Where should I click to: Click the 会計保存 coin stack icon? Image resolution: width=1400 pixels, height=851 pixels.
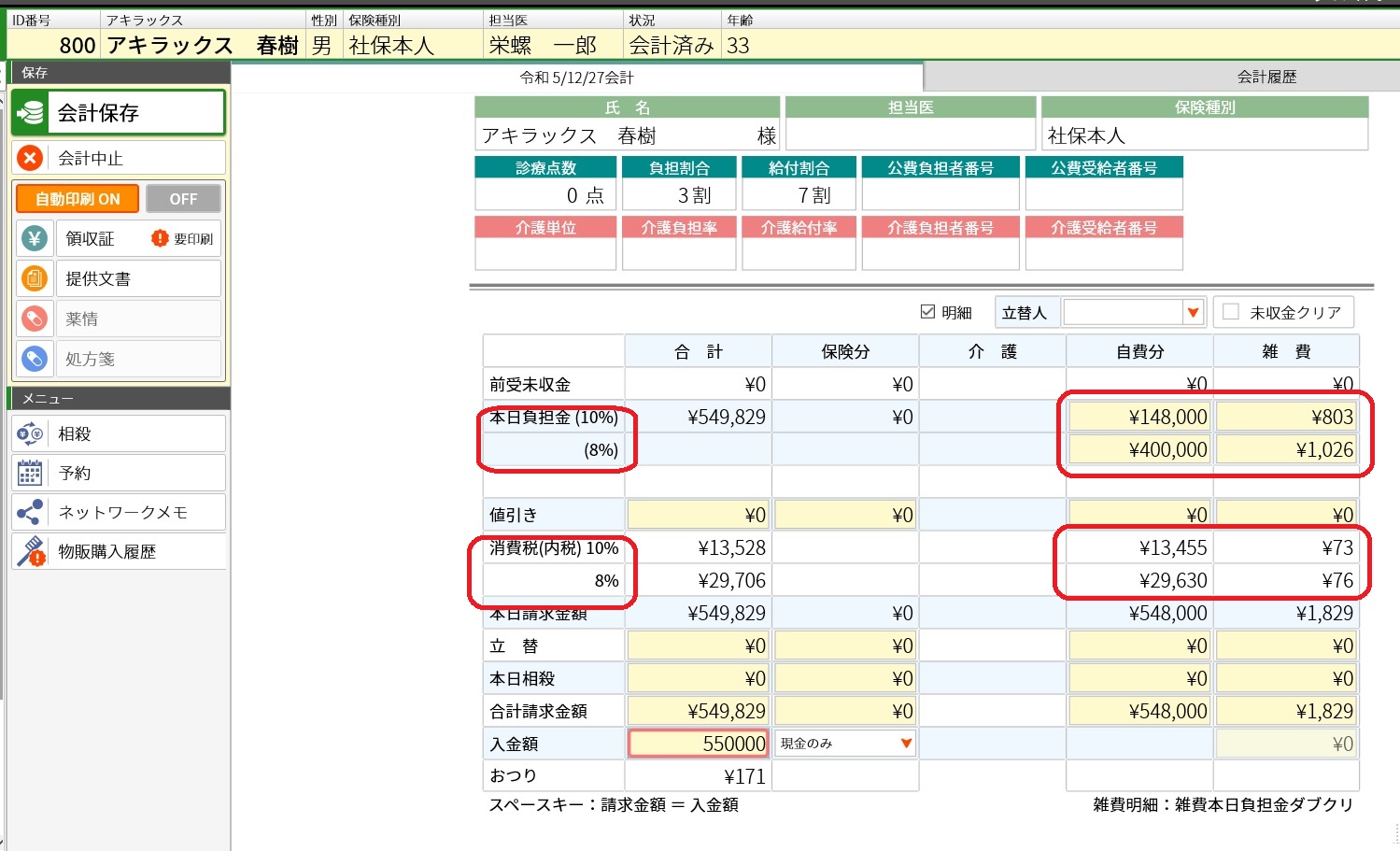coord(31,113)
